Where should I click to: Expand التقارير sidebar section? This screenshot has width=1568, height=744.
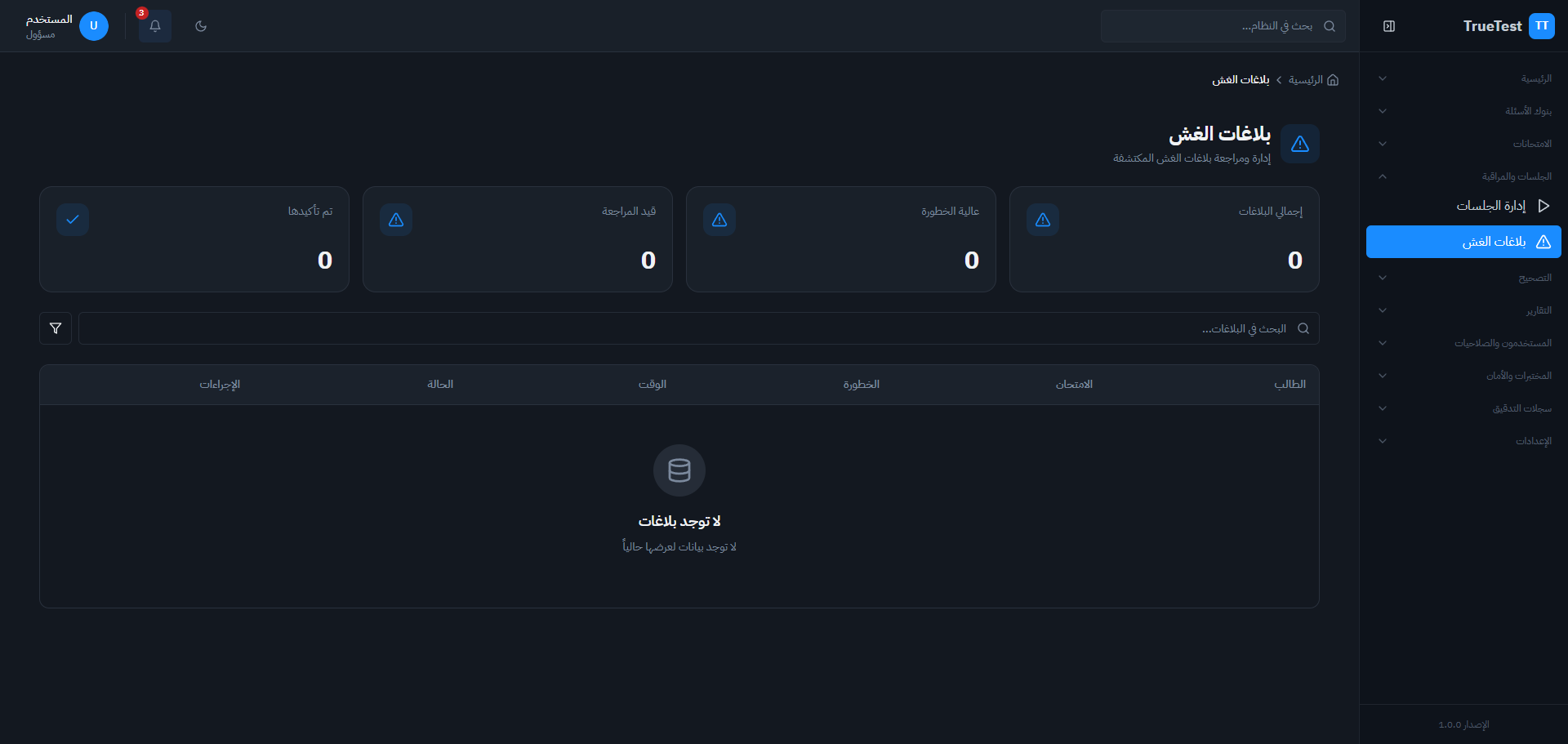(x=1463, y=310)
